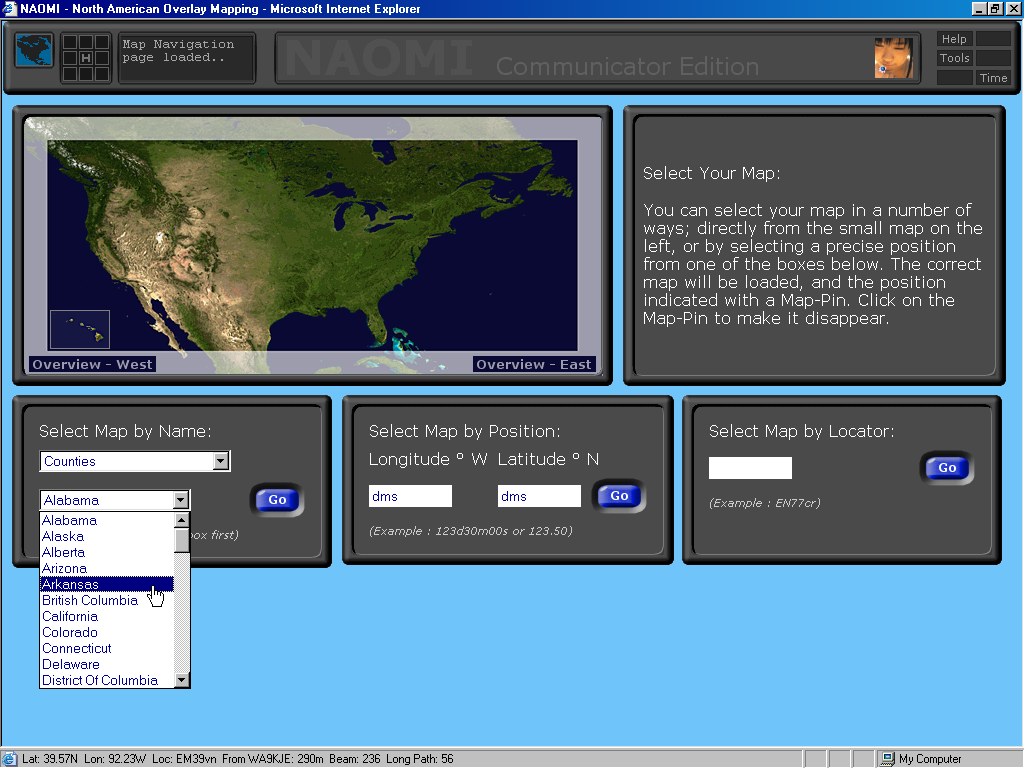1024x768 pixels.
Task: Open the Help menu button
Action: [x=954, y=39]
